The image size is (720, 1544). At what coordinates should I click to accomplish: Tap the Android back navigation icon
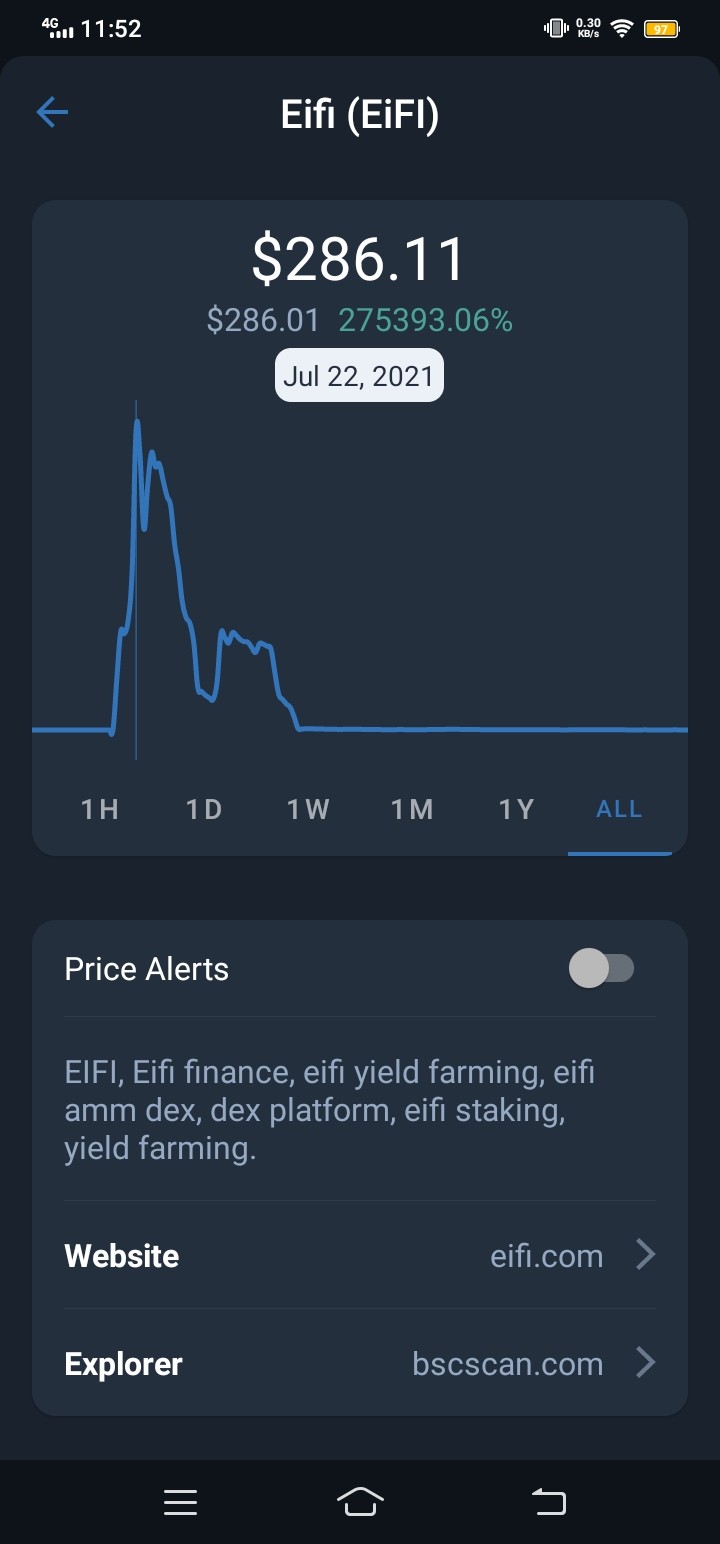pyautogui.click(x=548, y=1502)
